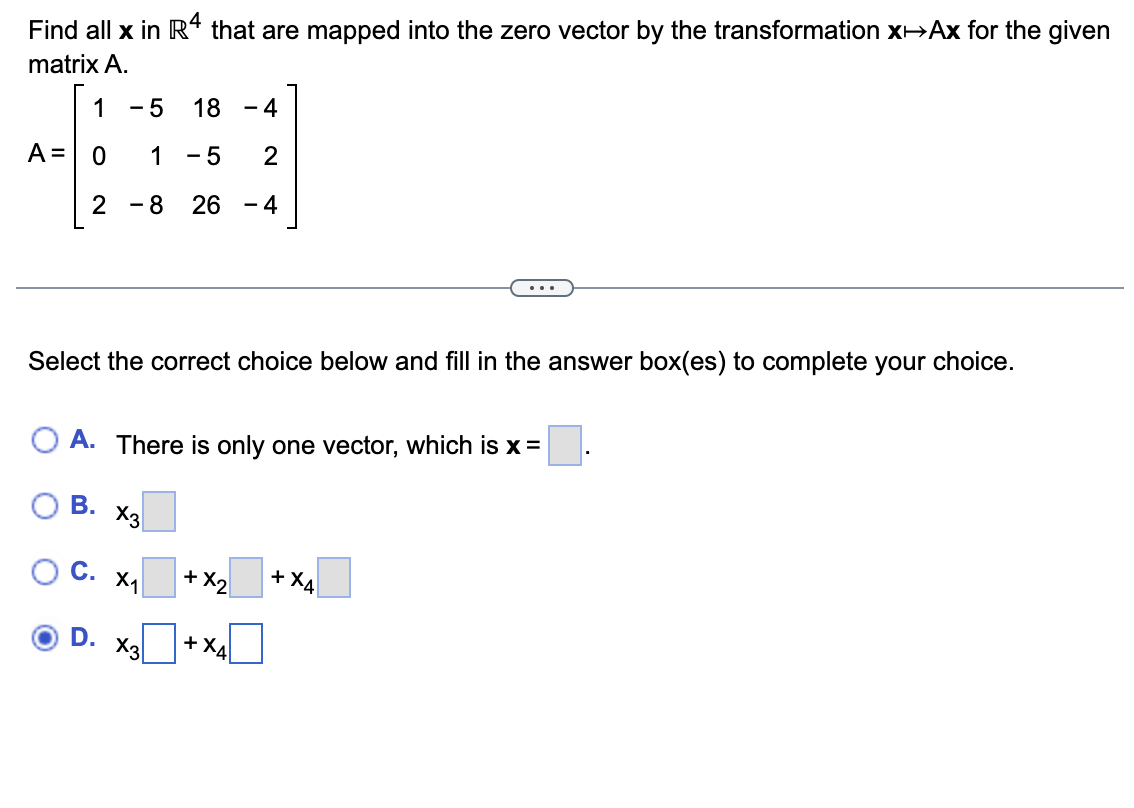1134x808 pixels.
Task: Click the x1 coefficient box in choice C
Action: tap(159, 577)
